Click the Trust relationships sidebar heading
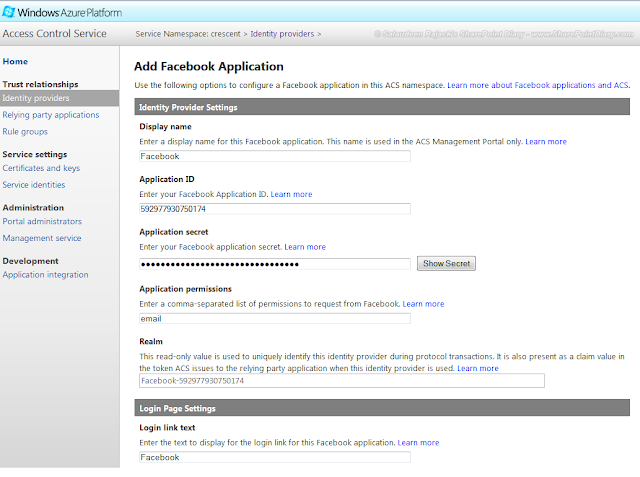 (x=40, y=84)
